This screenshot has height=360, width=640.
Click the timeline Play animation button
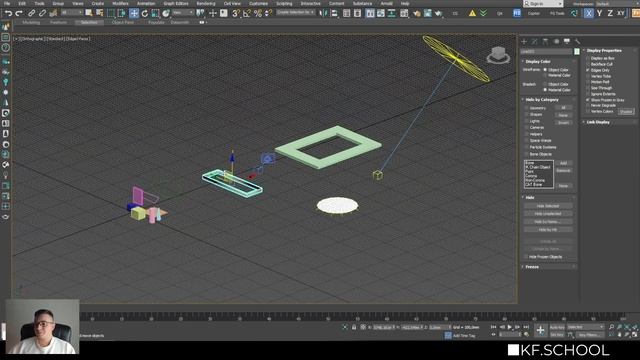pyautogui.click(x=509, y=327)
